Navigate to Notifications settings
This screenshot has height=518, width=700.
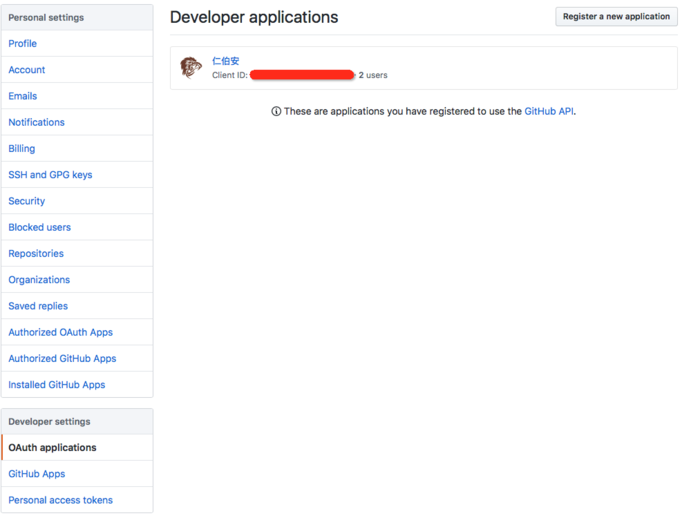tap(37, 122)
